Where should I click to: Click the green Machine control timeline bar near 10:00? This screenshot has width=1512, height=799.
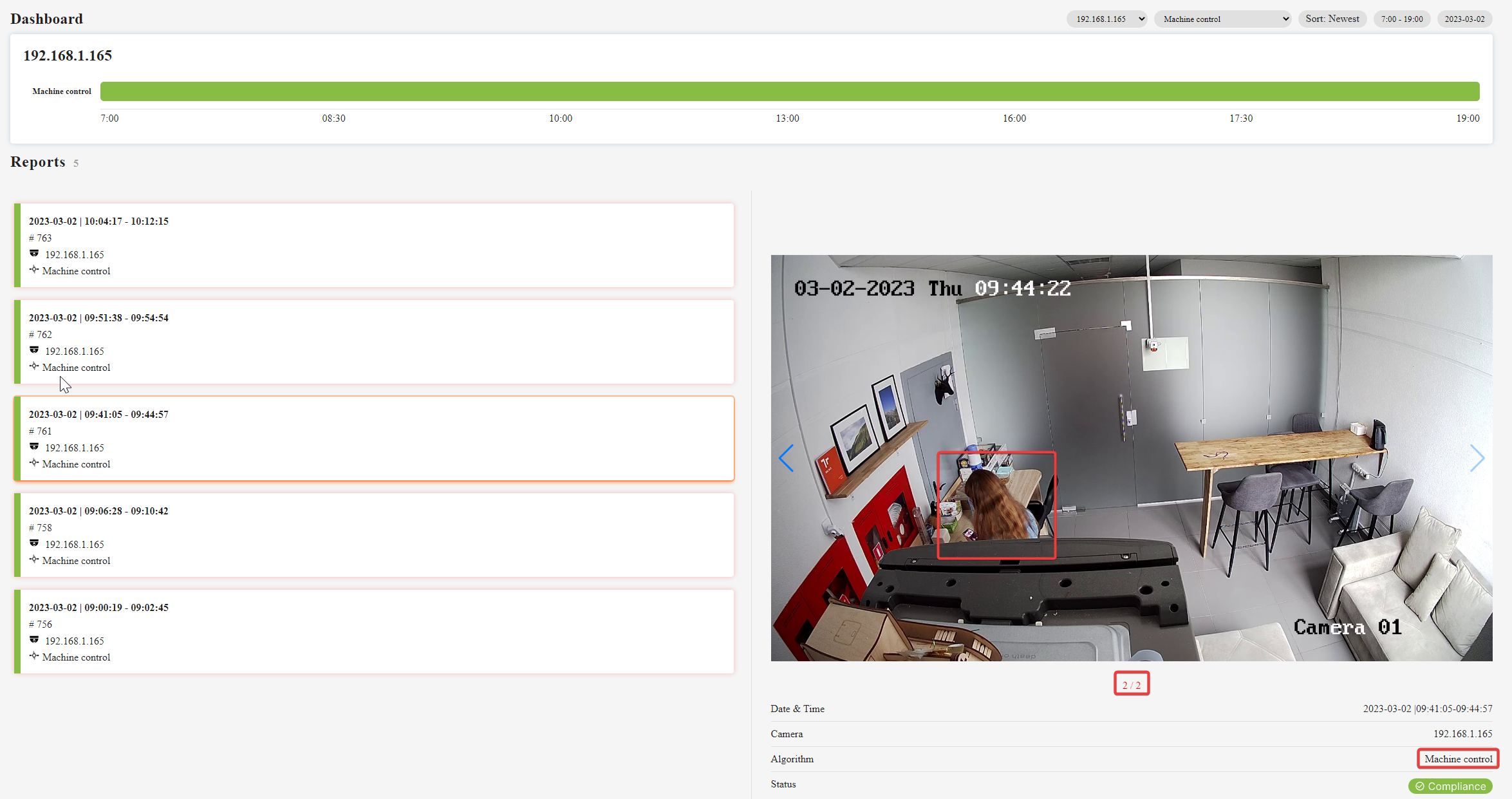point(561,91)
